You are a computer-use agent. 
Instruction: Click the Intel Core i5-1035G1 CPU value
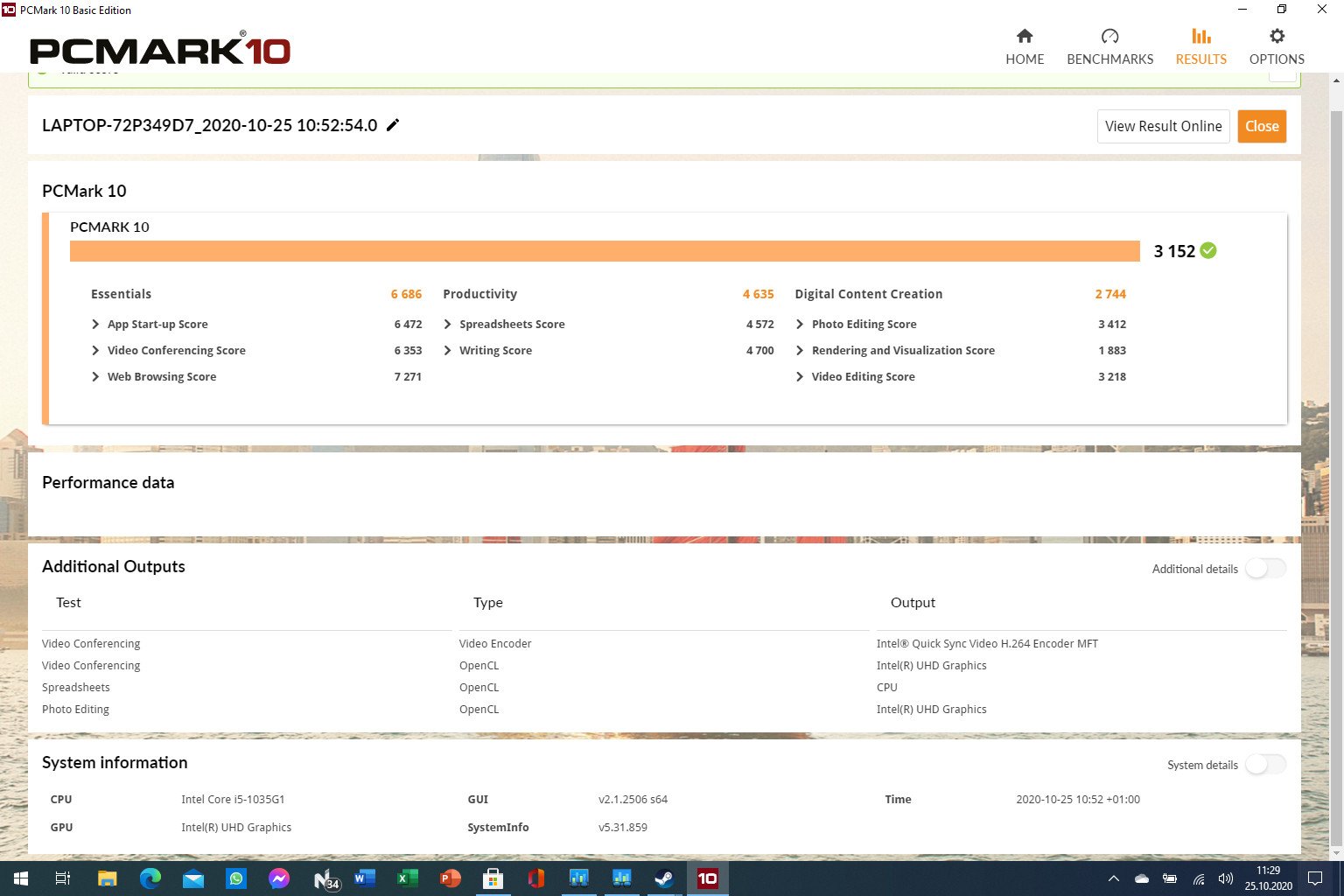(233, 799)
